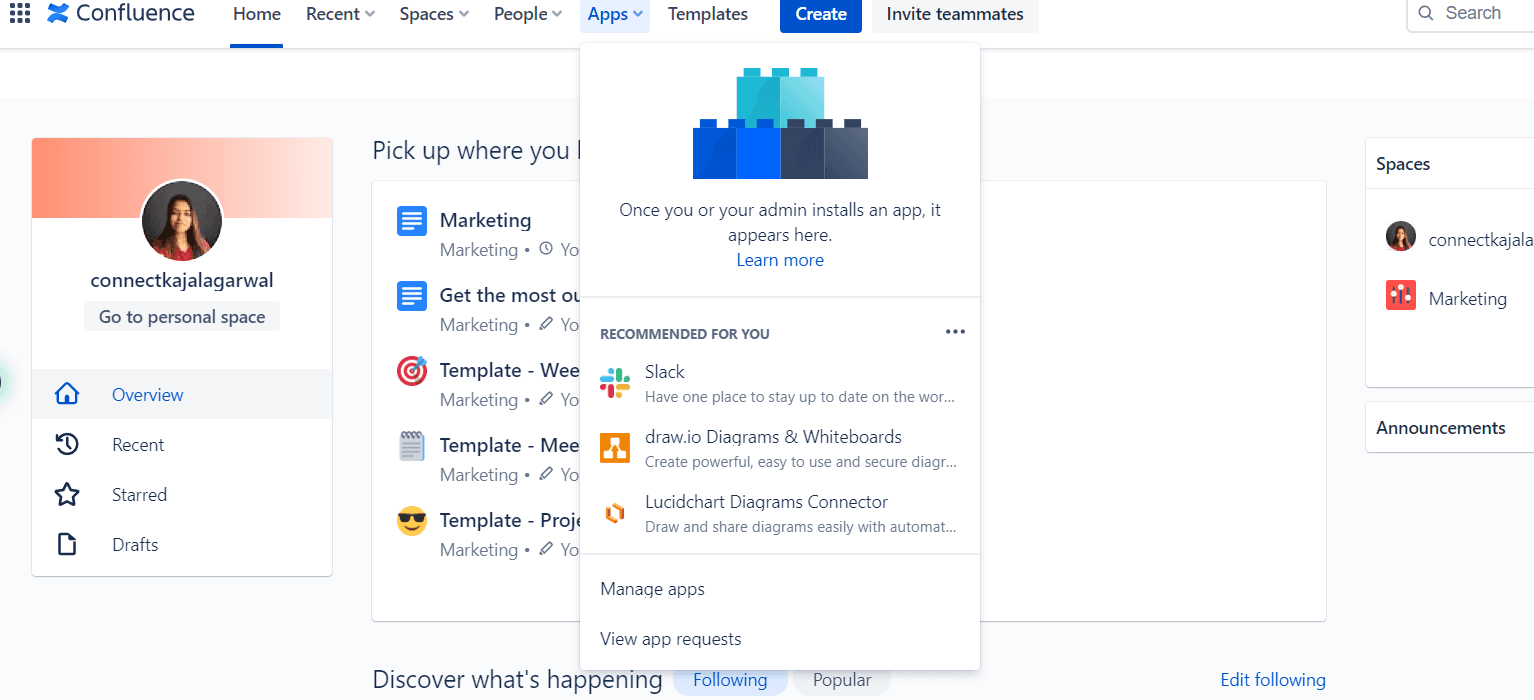
Task: Open the People dropdown menu
Action: click(527, 14)
